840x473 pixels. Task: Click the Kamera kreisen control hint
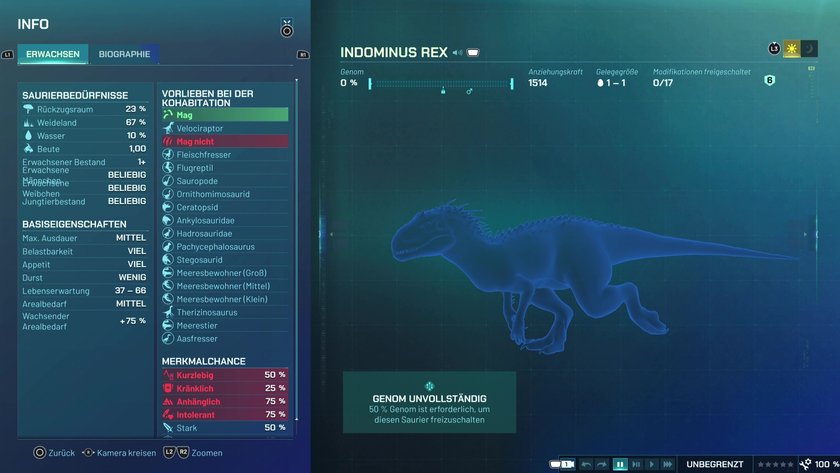pyautogui.click(x=119, y=453)
